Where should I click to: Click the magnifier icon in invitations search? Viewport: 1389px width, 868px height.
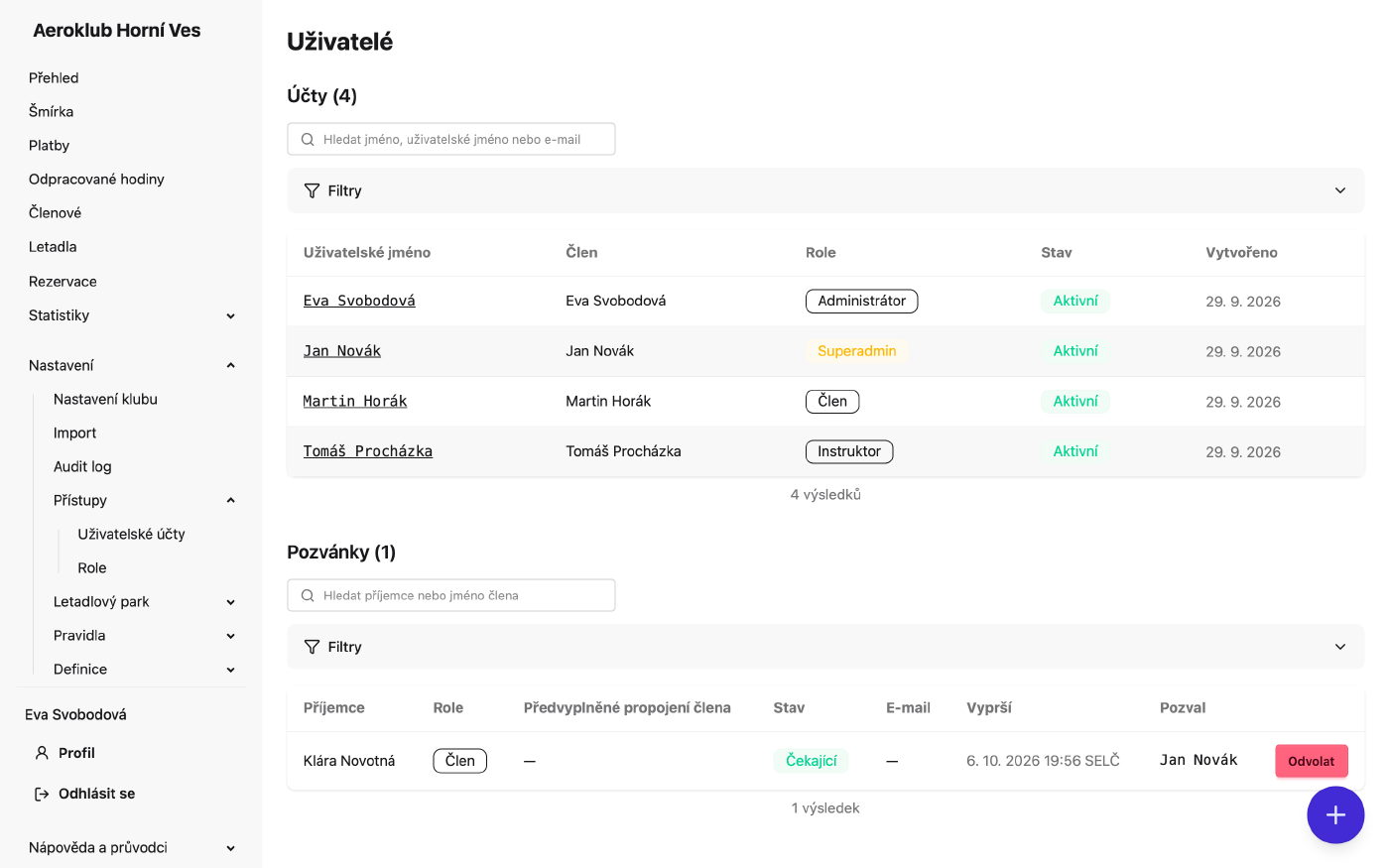pos(308,595)
